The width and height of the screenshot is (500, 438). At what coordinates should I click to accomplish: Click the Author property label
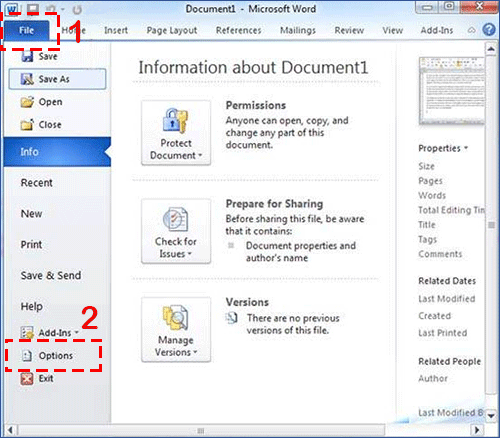point(433,378)
